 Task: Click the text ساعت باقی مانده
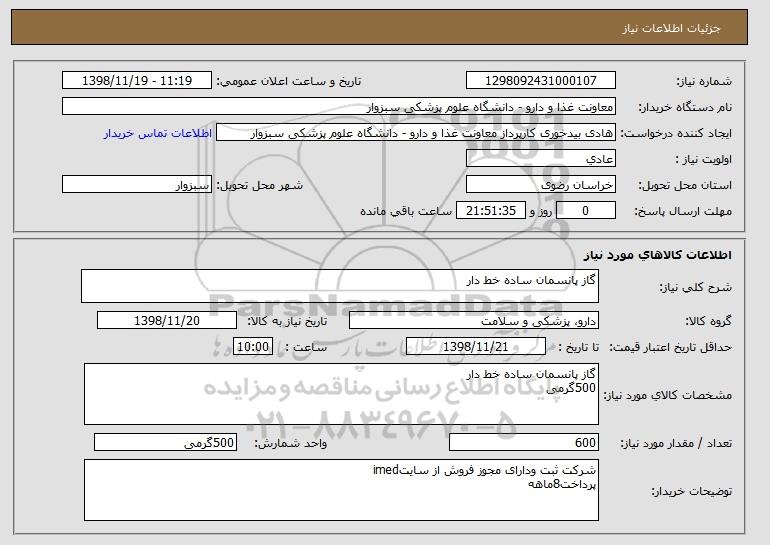tap(406, 211)
